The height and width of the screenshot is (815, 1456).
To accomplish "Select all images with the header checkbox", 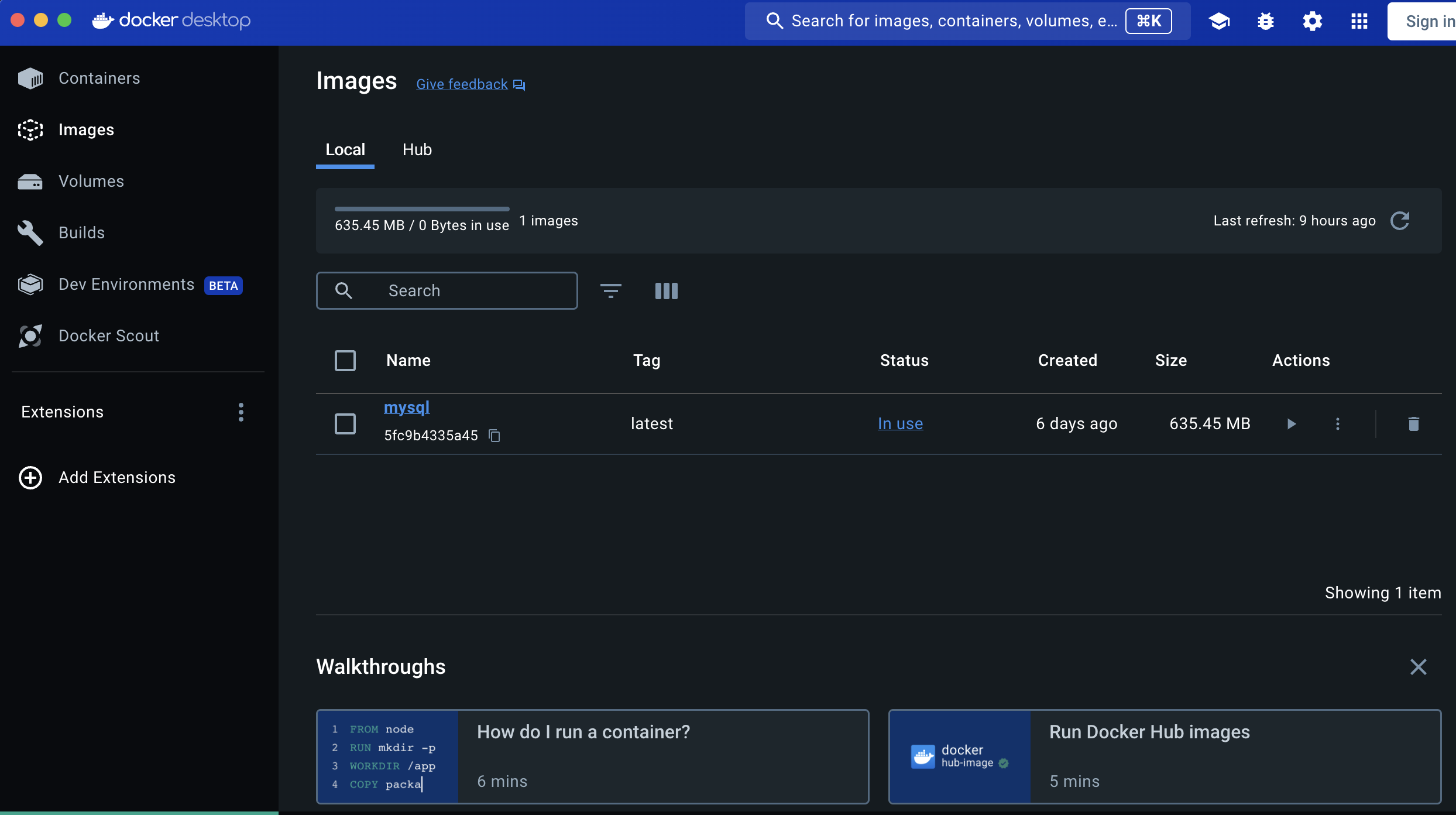I will (345, 361).
